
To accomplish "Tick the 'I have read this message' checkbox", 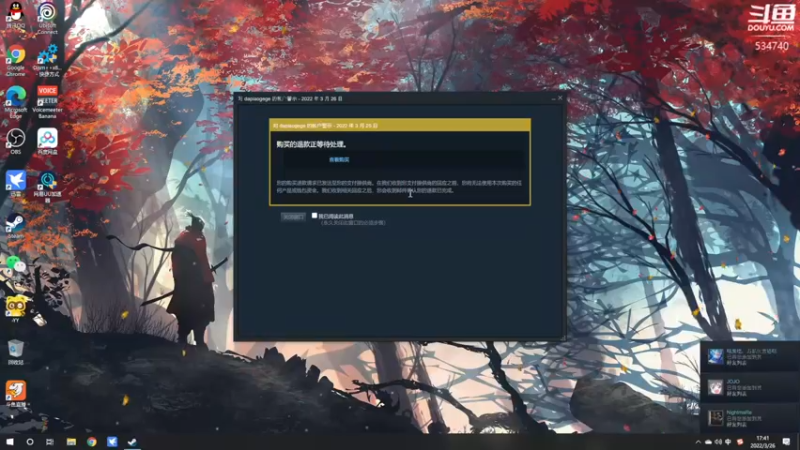I will (x=314, y=216).
